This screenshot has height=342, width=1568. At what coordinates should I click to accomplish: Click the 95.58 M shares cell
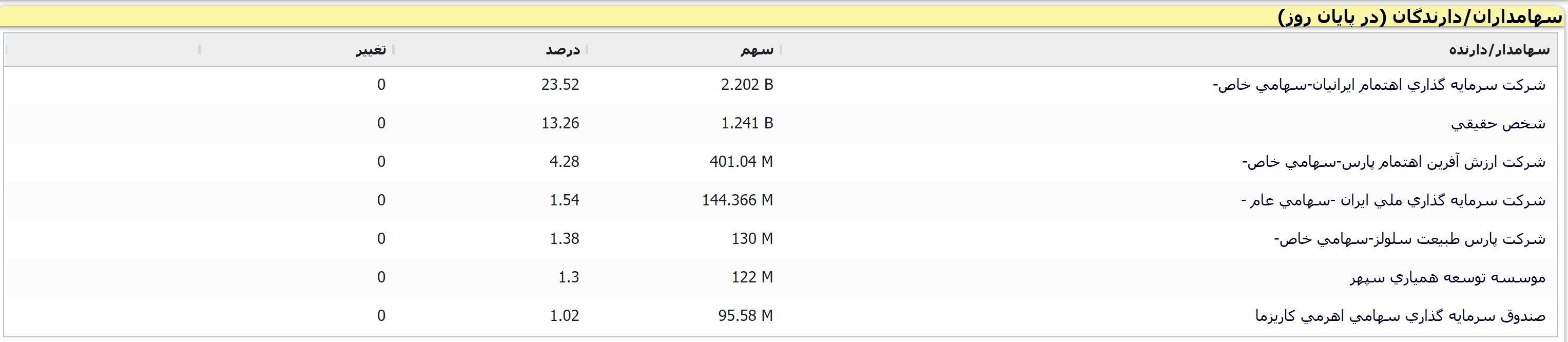[745, 316]
